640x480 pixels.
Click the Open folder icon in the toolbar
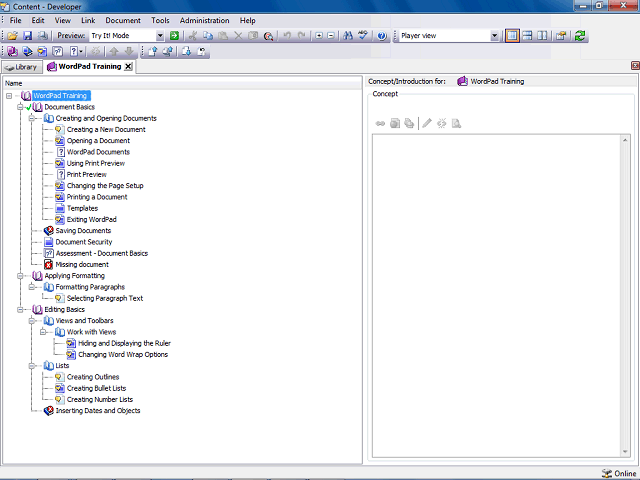pyautogui.click(x=12, y=36)
